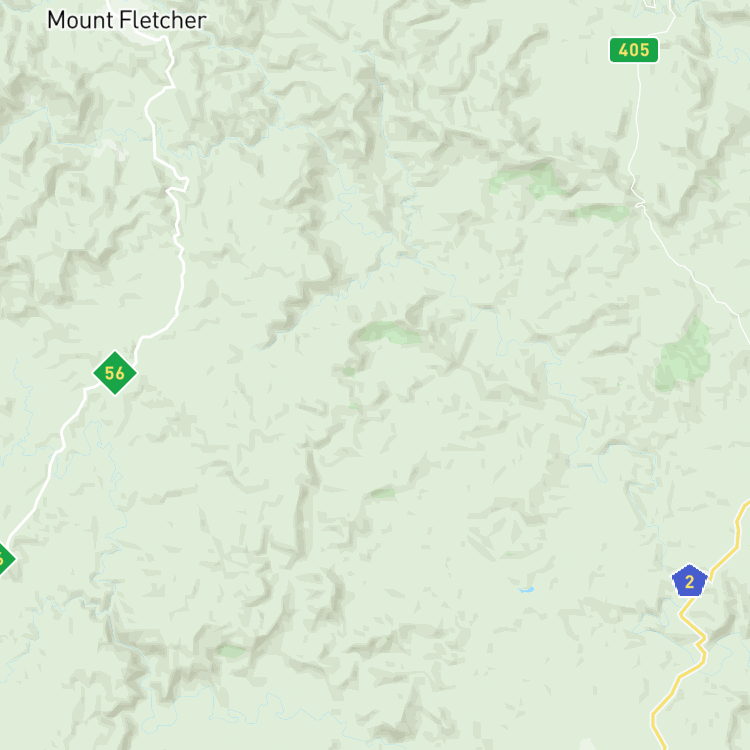
Task: Click the Mount Fletcher town label
Action: coord(127,20)
